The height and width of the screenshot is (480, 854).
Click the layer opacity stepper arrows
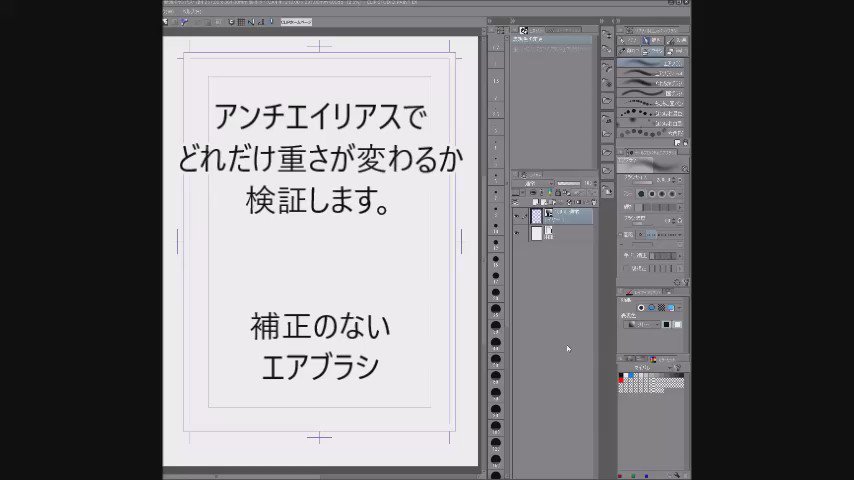(x=595, y=184)
